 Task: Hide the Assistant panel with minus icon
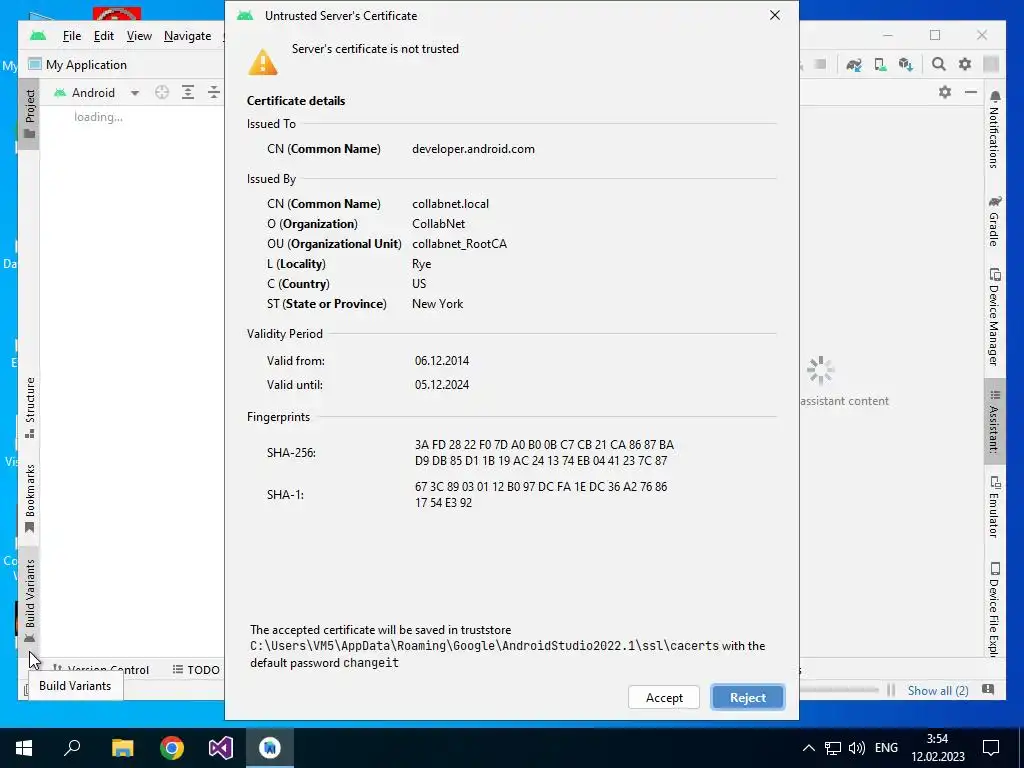970,92
